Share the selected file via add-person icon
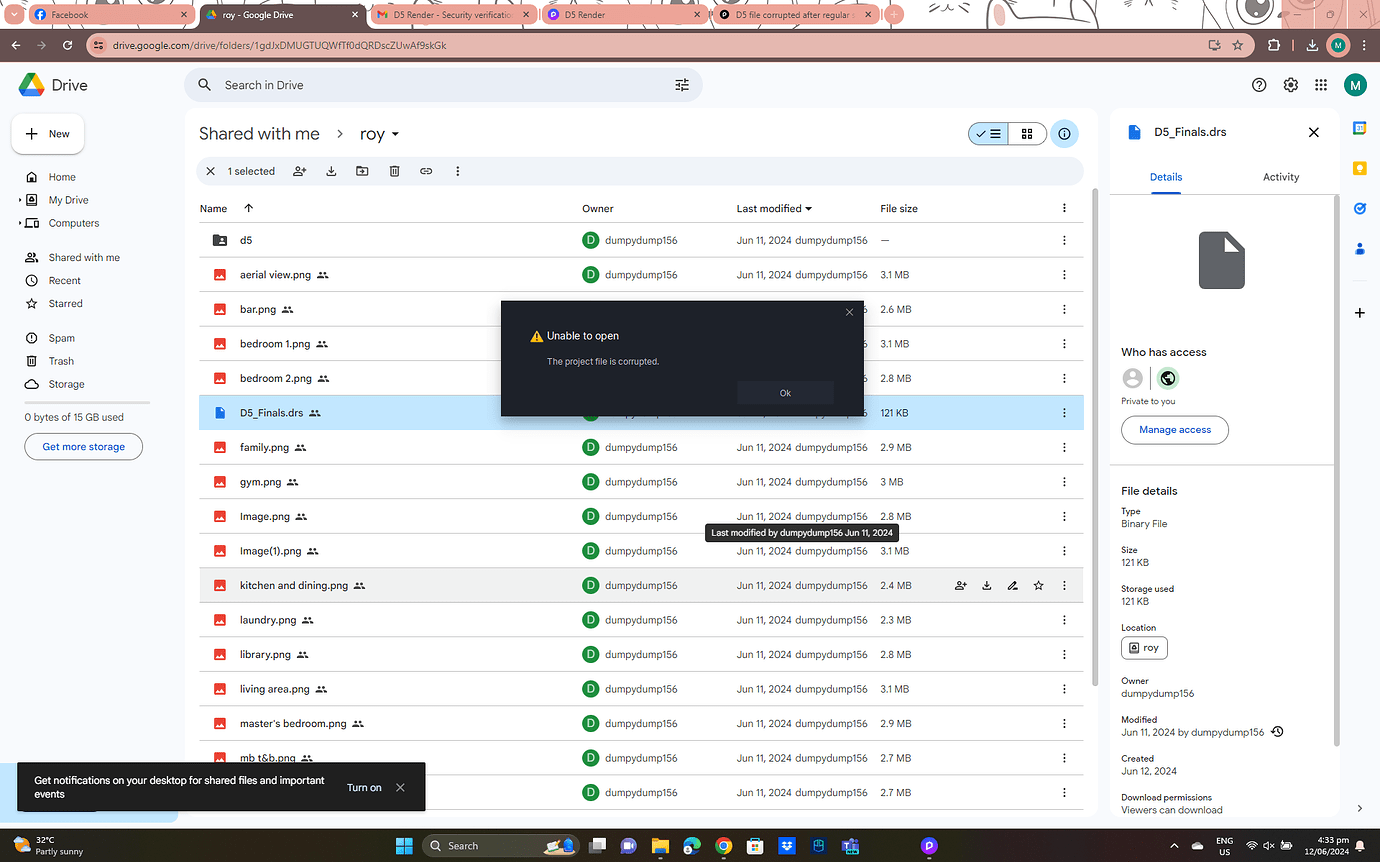Viewport: 1380px width, 862px height. (x=299, y=171)
